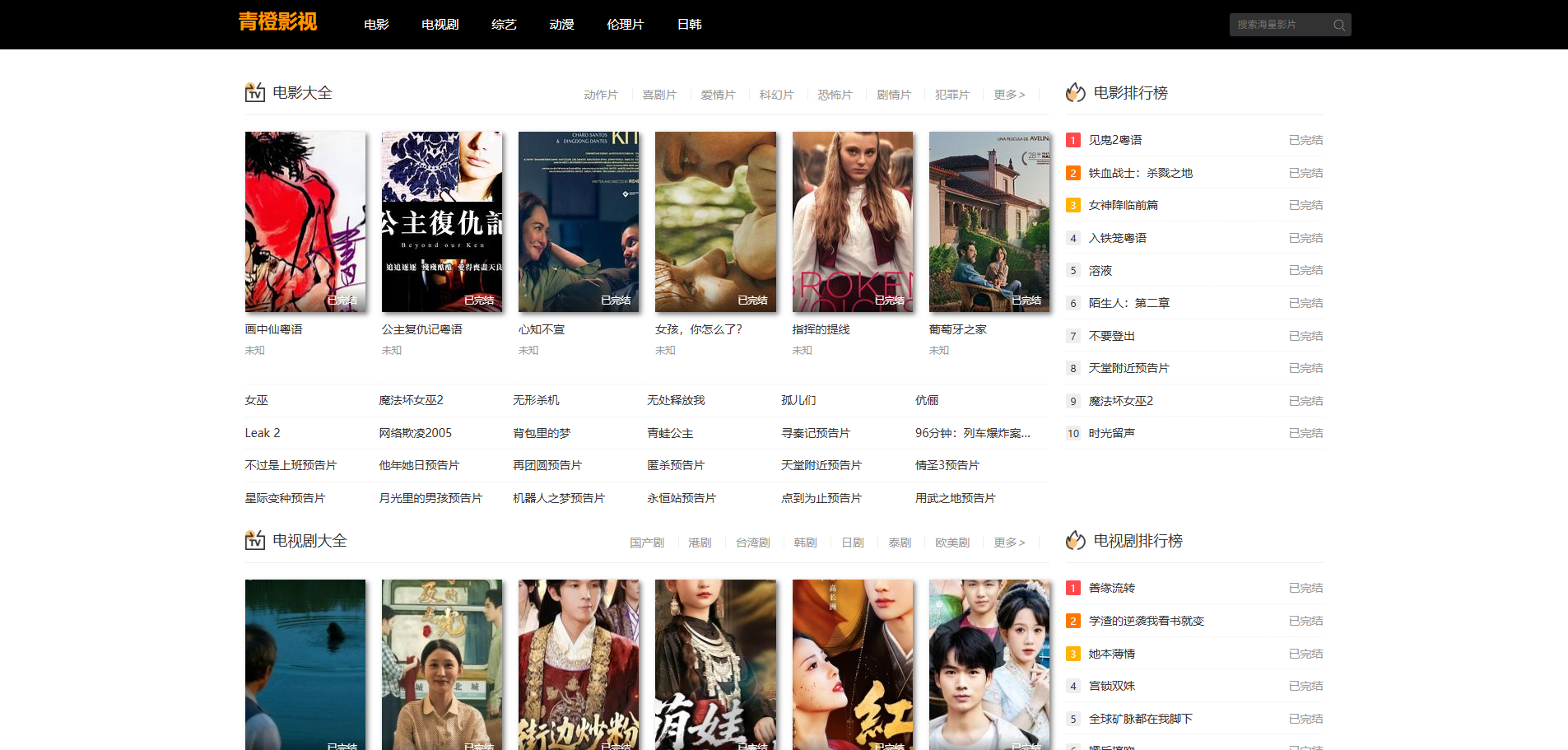
Task: Click the flame icon beside 电视剧排行榜
Action: point(1075,540)
